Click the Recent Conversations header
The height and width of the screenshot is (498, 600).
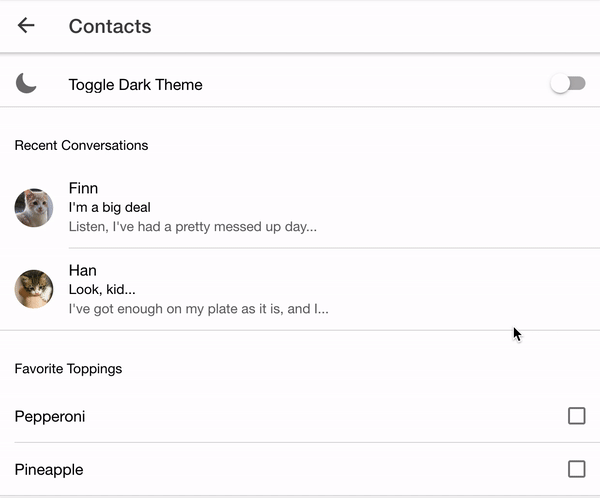(x=81, y=145)
